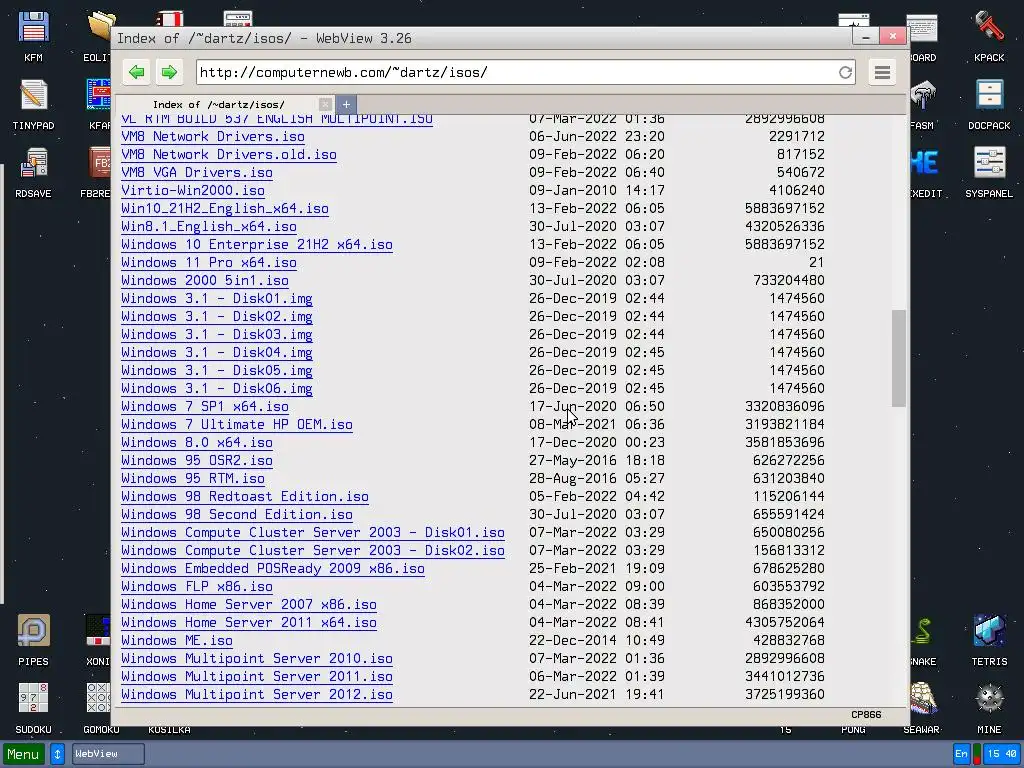The height and width of the screenshot is (768, 1024).
Task: Open Windows Home Server 2011 x64.iso
Action: (249, 622)
